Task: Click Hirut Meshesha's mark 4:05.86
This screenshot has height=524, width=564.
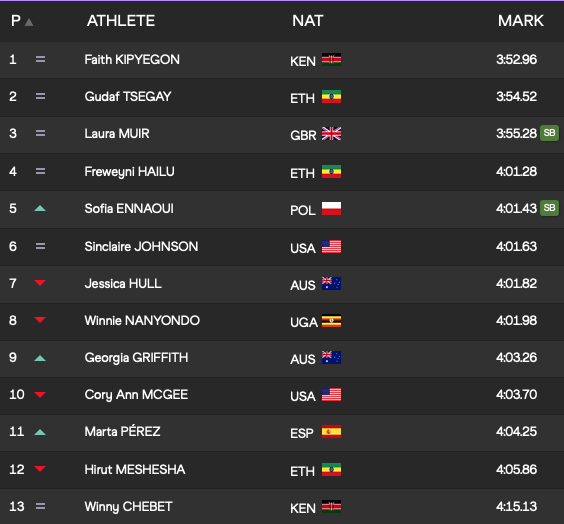Action: (x=516, y=469)
